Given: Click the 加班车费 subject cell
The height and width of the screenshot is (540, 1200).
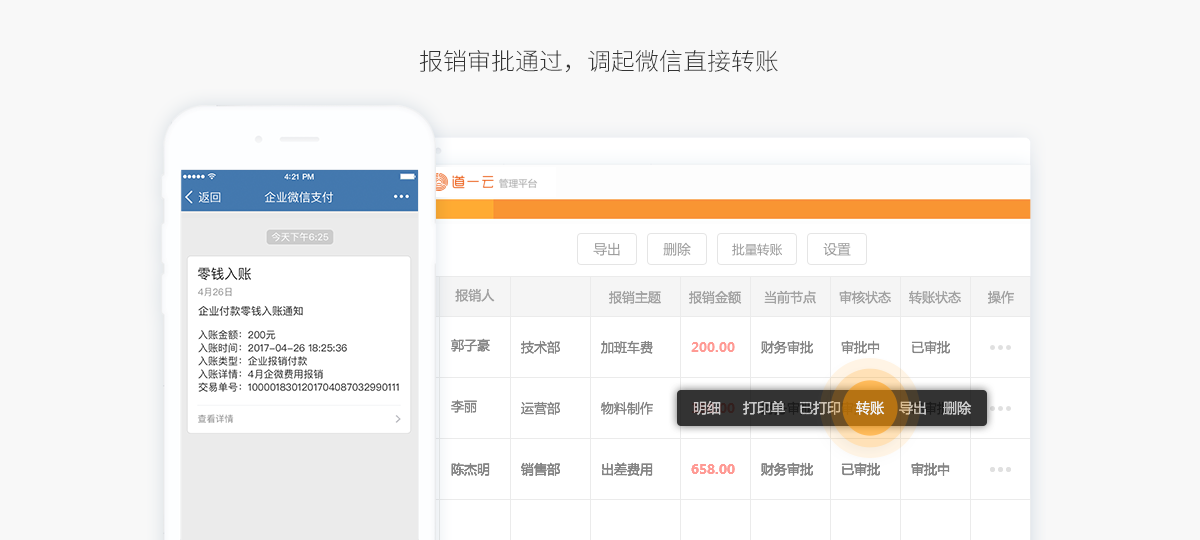Looking at the screenshot, I should pos(627,348).
